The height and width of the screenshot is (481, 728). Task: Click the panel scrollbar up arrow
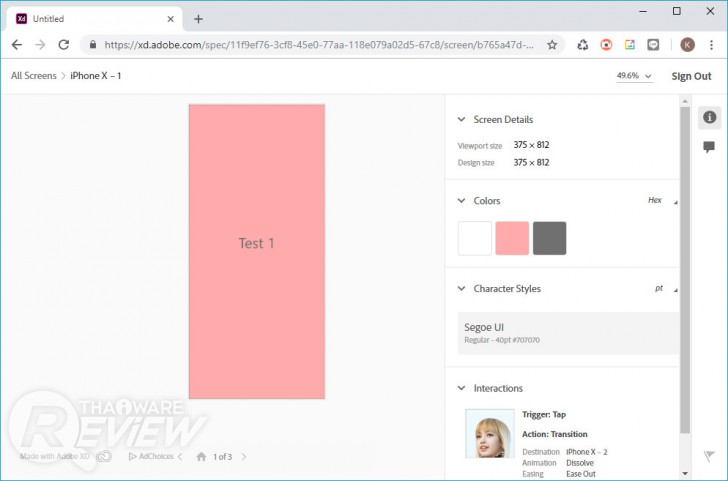(685, 101)
